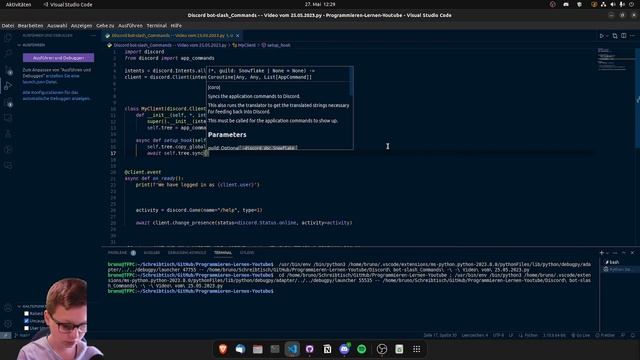The width and height of the screenshot is (640, 360).
Task: Open GitHub Desktop from dock
Action: click(310, 349)
